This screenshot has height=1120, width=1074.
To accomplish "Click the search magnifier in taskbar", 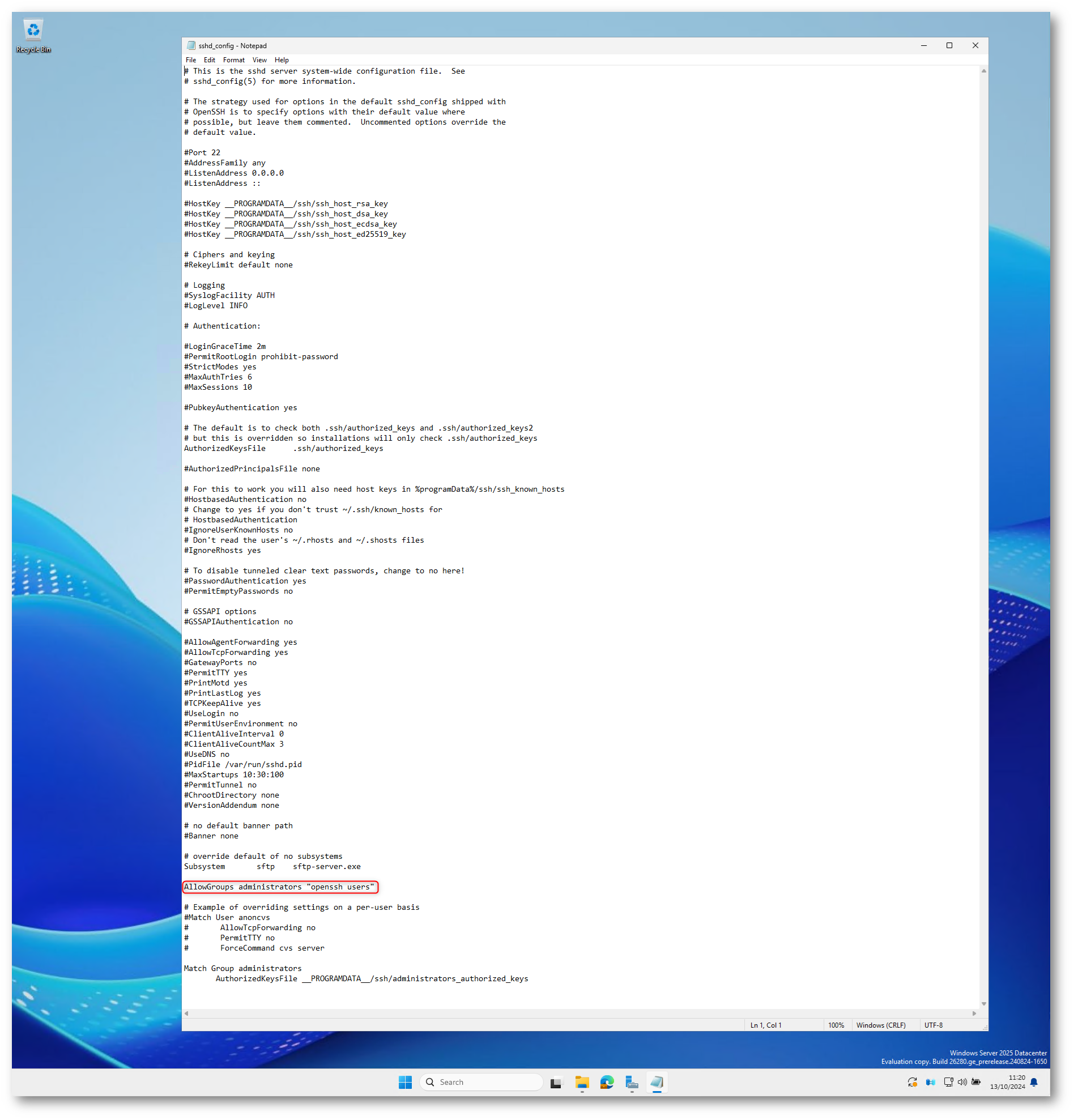I will [x=430, y=1082].
